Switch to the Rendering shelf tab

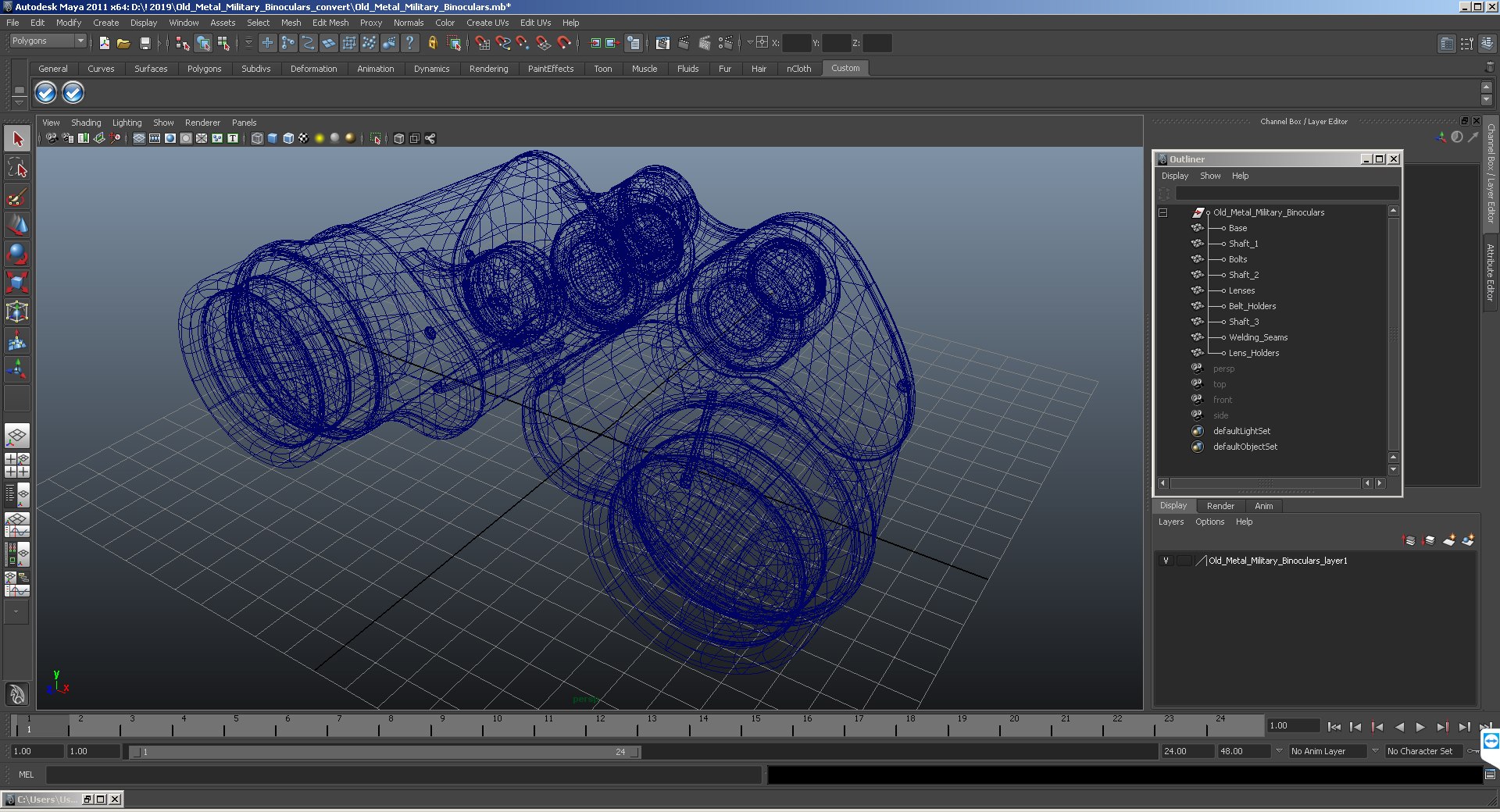click(488, 69)
